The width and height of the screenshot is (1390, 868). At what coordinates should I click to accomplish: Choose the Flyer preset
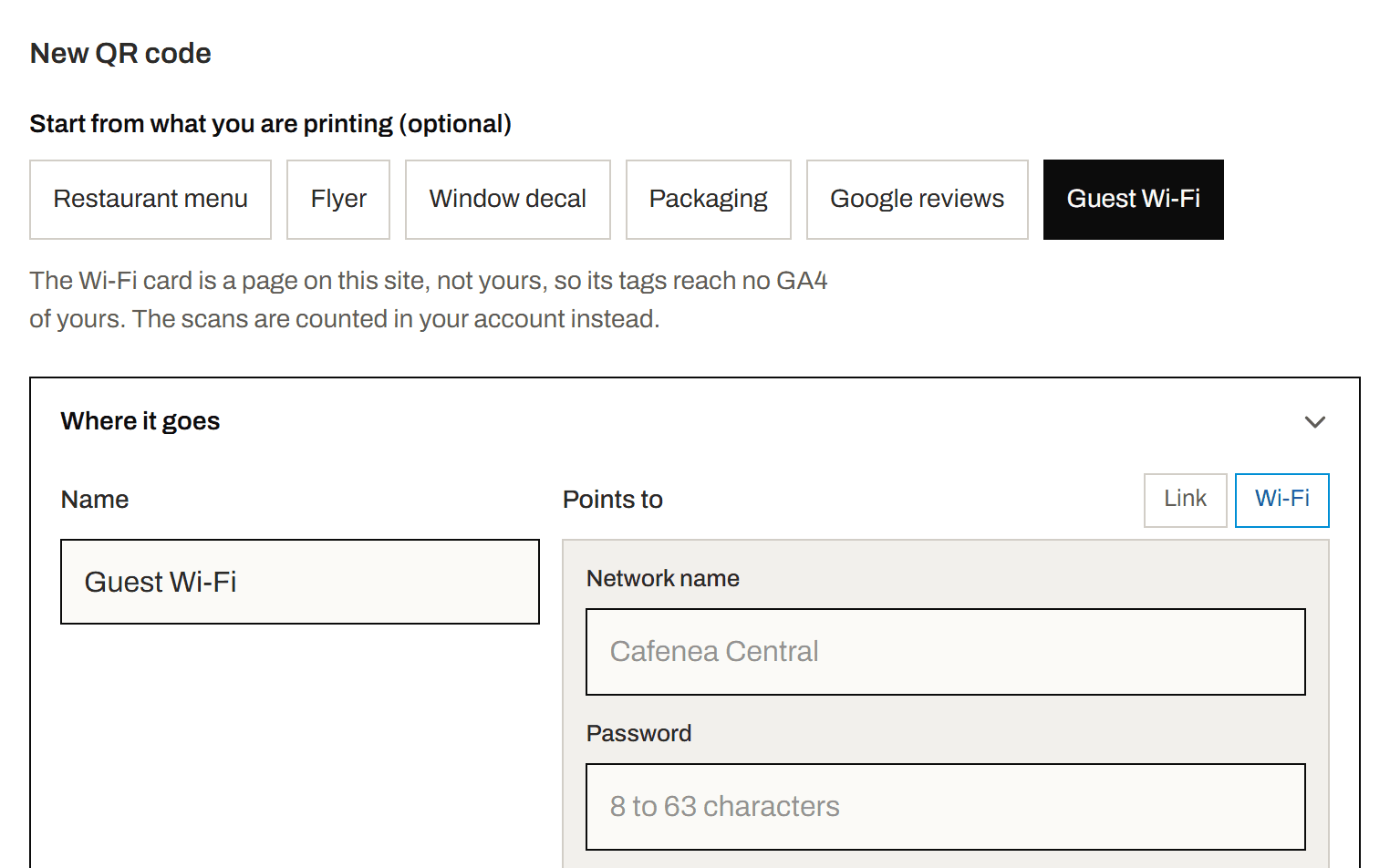pos(338,200)
